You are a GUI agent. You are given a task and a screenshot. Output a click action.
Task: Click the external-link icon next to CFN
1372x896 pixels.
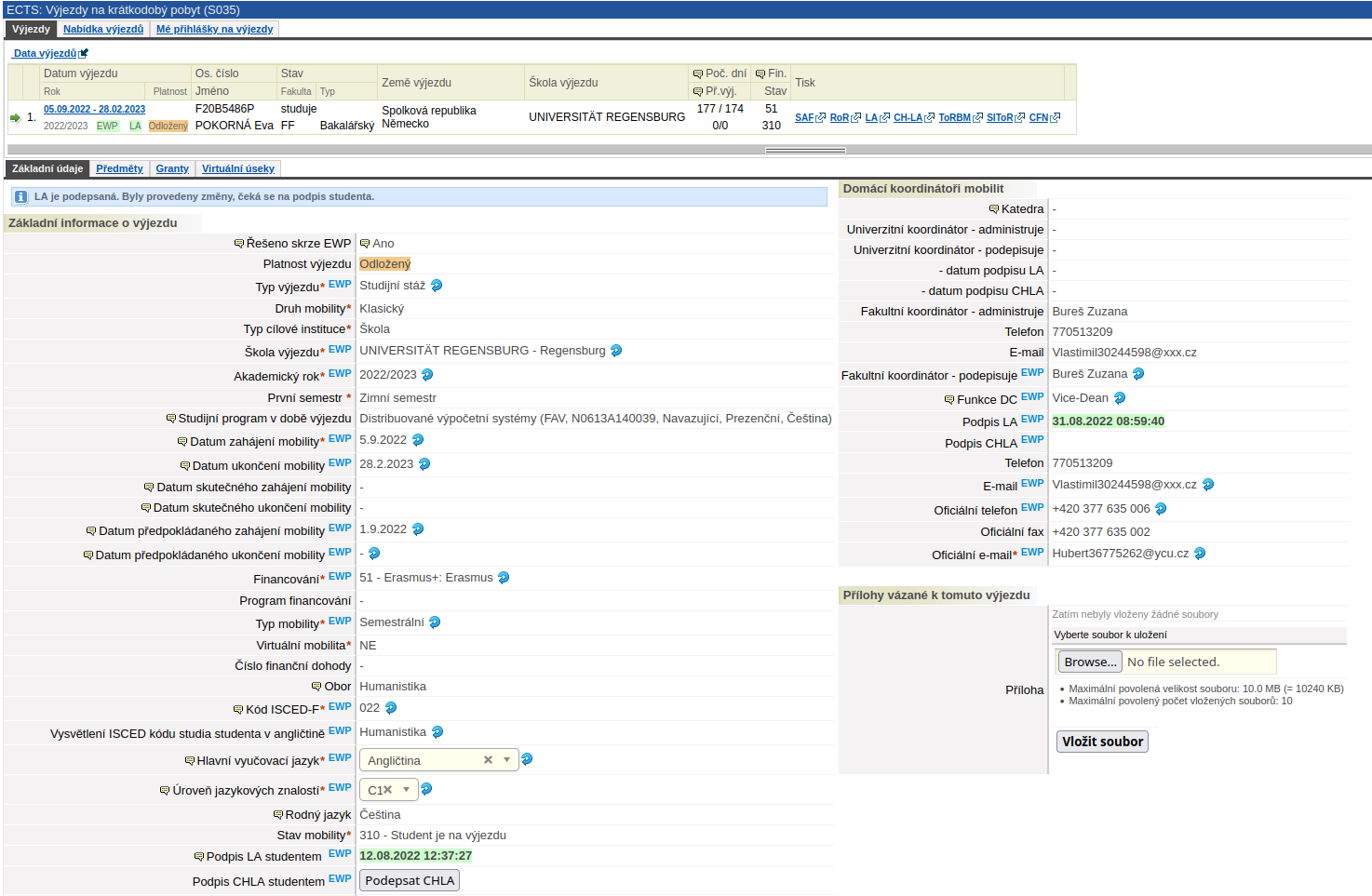point(1056,118)
